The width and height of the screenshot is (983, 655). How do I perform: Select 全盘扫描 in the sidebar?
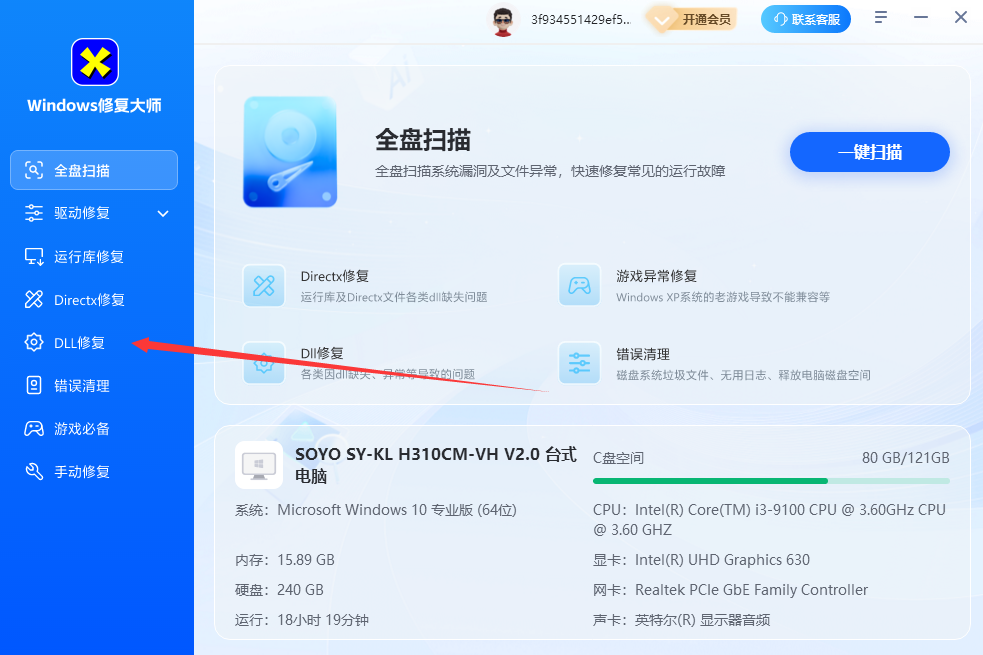click(x=94, y=170)
